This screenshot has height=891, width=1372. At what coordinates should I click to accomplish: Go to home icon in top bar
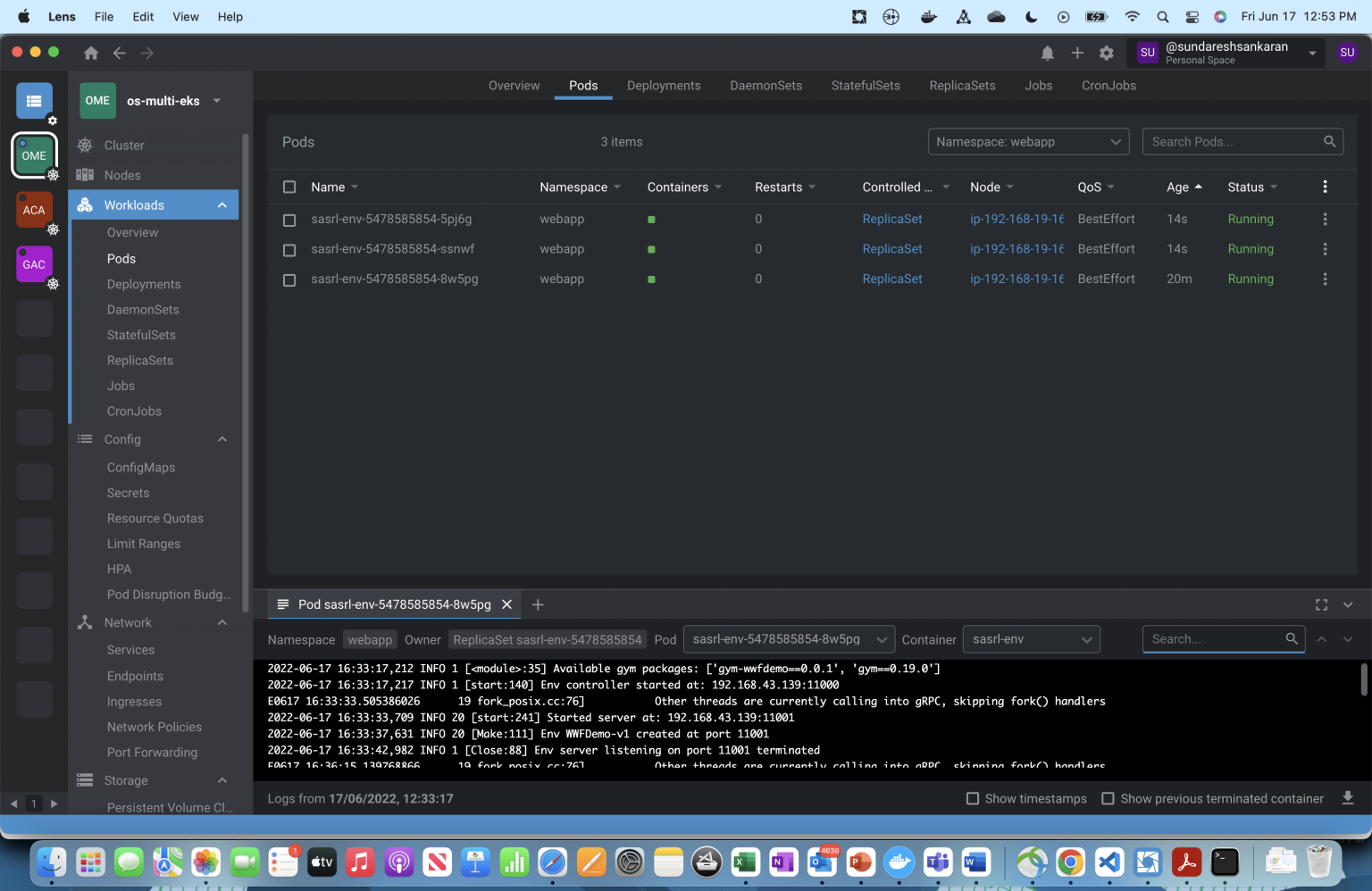[91, 54]
